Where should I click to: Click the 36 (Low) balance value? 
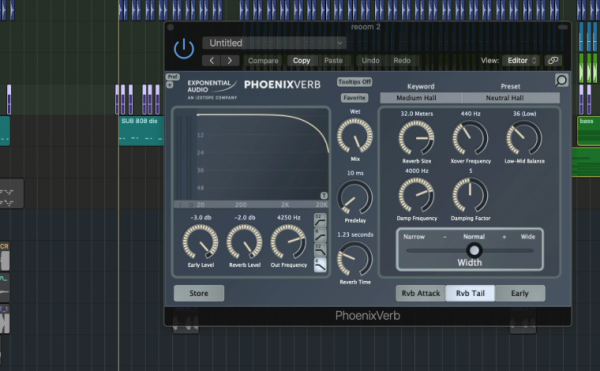coord(524,114)
